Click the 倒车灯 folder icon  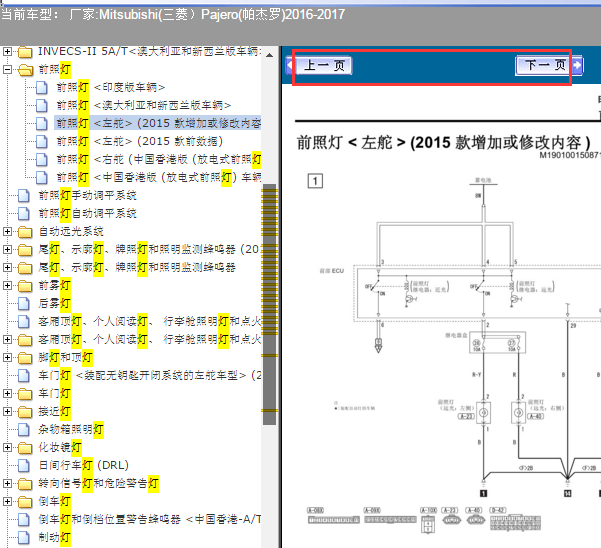[25, 502]
